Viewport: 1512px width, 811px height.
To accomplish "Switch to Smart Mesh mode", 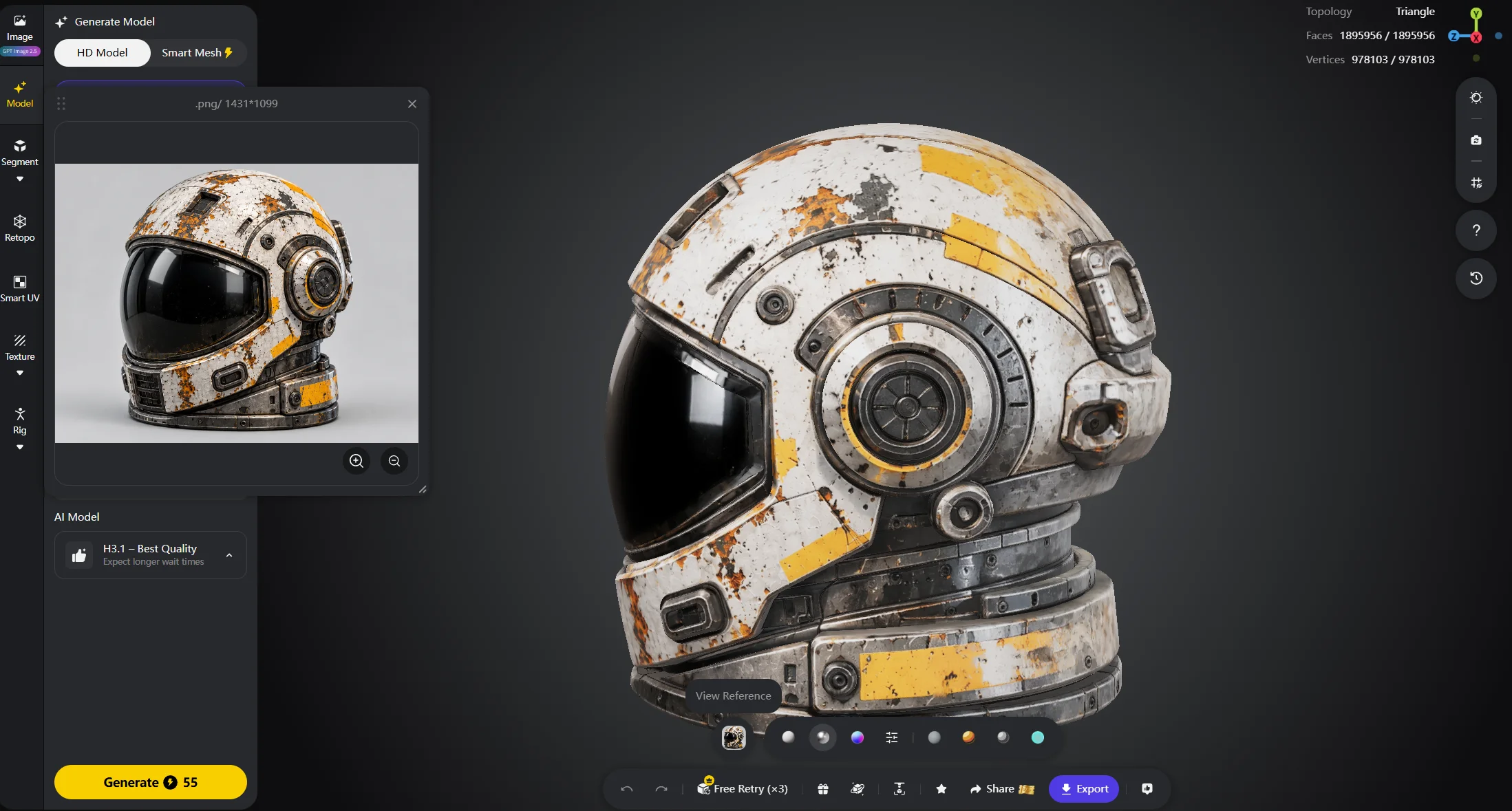I will (198, 53).
